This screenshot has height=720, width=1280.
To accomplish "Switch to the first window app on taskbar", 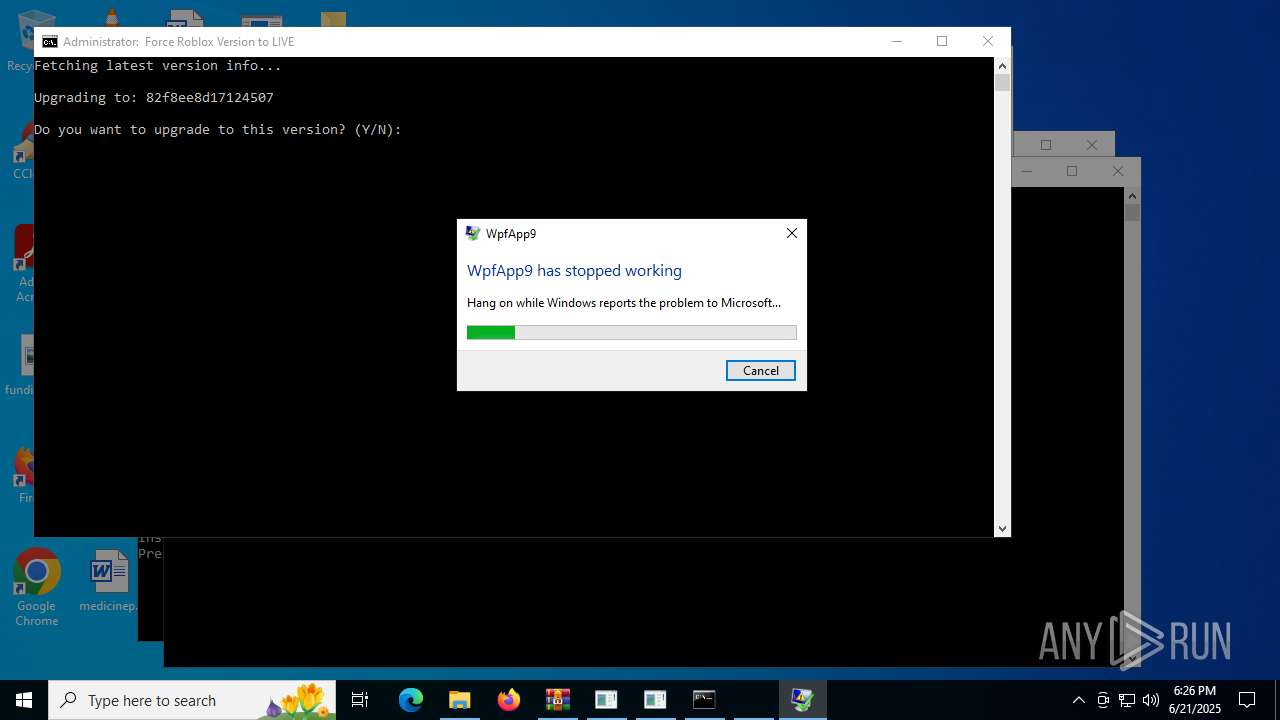I will 606,700.
